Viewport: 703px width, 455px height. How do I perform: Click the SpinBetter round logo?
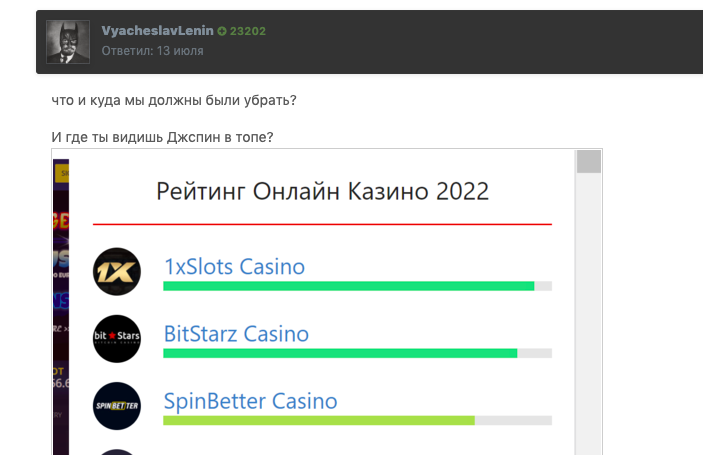pyautogui.click(x=116, y=405)
